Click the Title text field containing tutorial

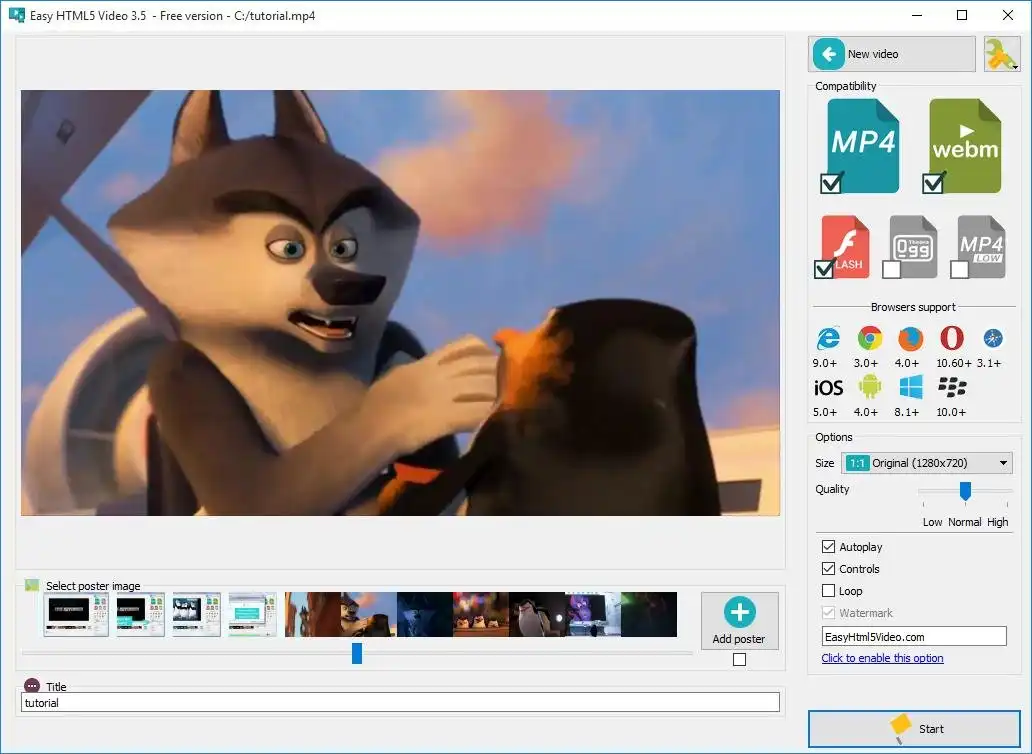coord(400,703)
